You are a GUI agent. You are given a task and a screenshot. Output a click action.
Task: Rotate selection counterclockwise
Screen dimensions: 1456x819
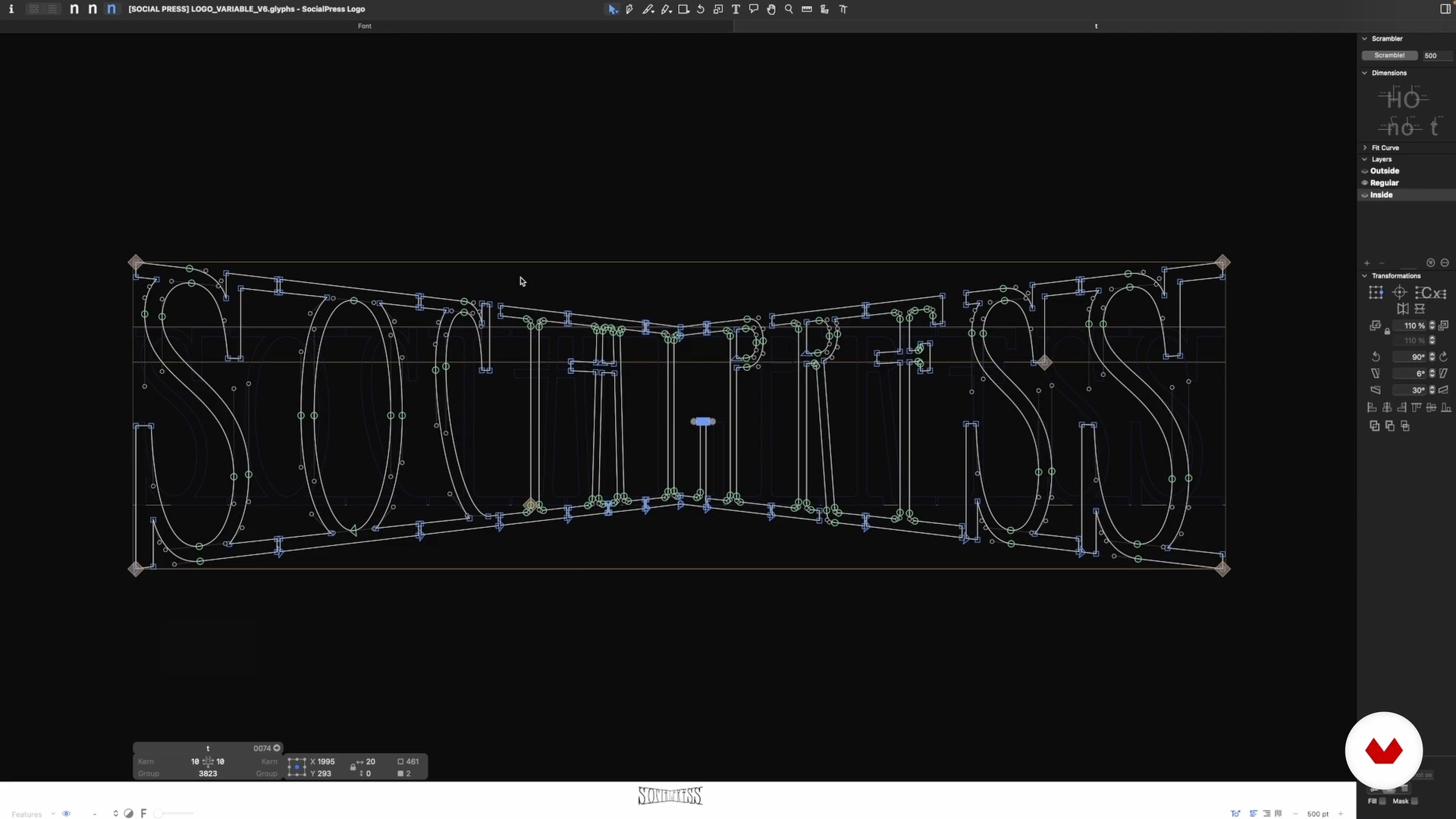tap(1376, 357)
